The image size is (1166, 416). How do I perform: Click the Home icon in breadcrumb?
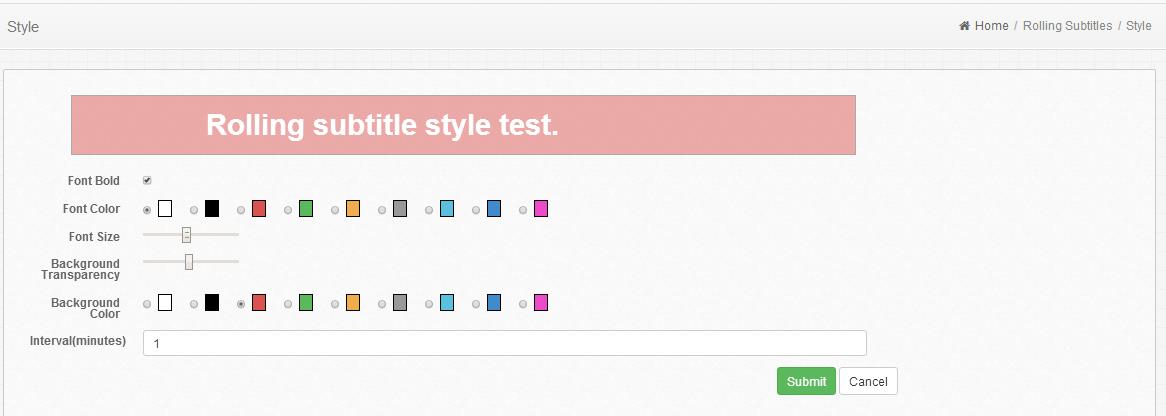(964, 26)
